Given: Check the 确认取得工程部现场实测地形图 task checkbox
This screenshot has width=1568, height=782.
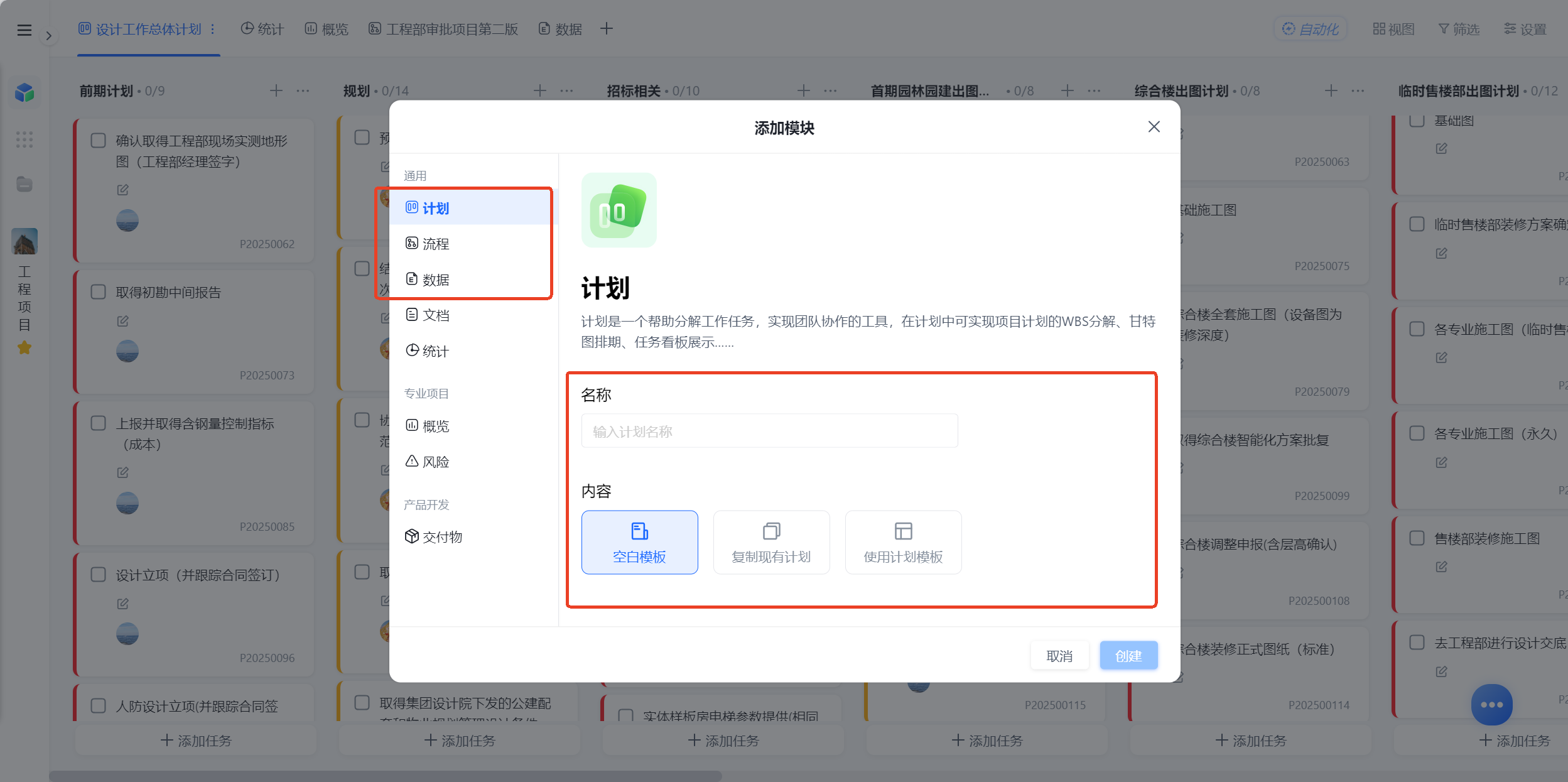Looking at the screenshot, I should [99, 140].
